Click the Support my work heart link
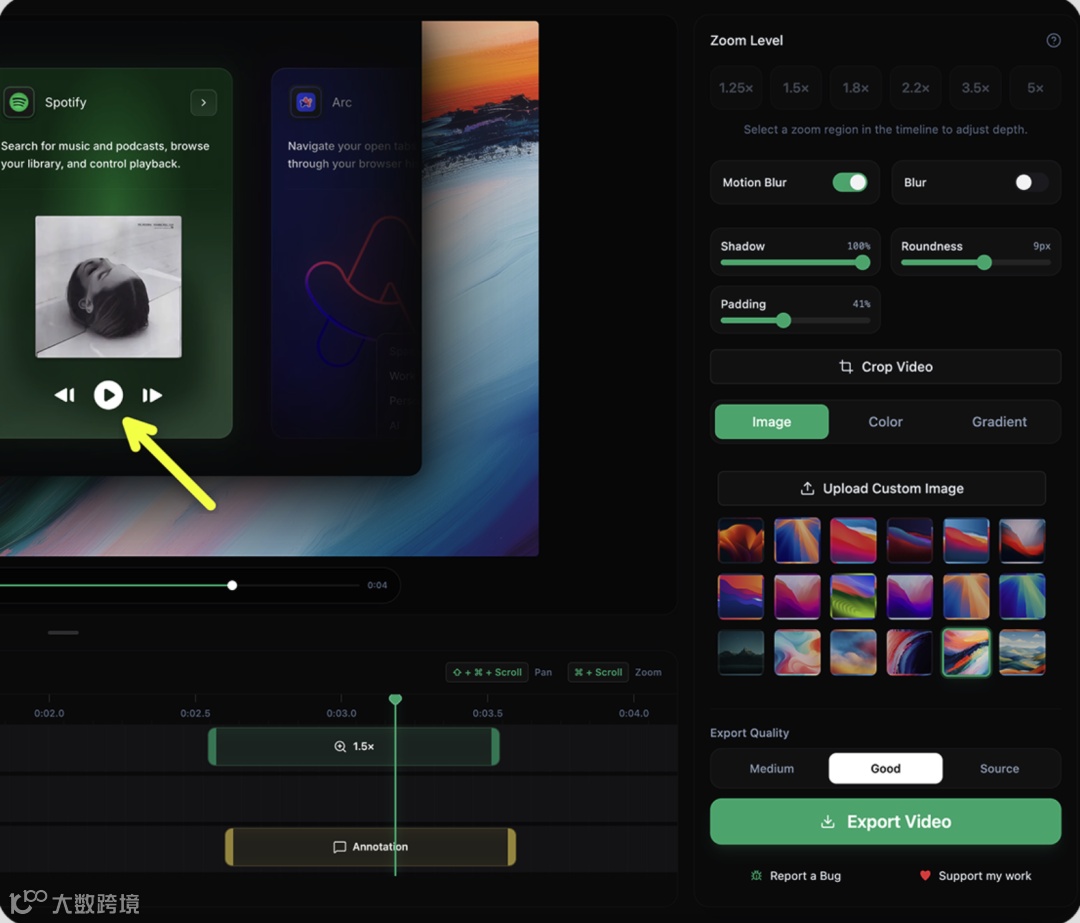 click(975, 875)
